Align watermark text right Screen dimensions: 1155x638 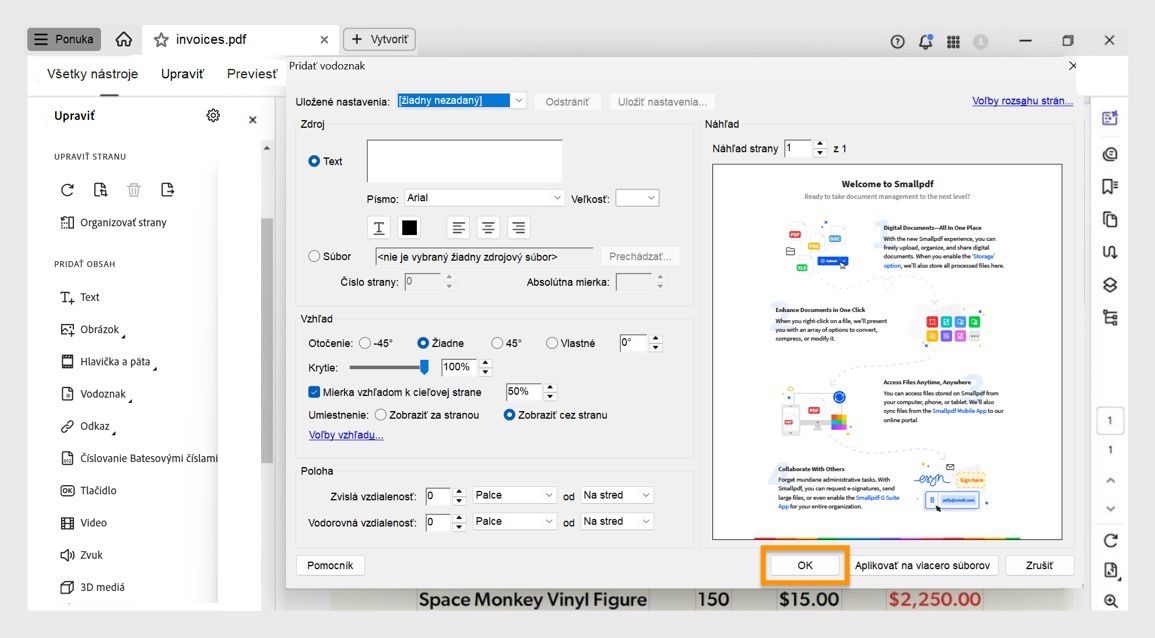coord(519,228)
